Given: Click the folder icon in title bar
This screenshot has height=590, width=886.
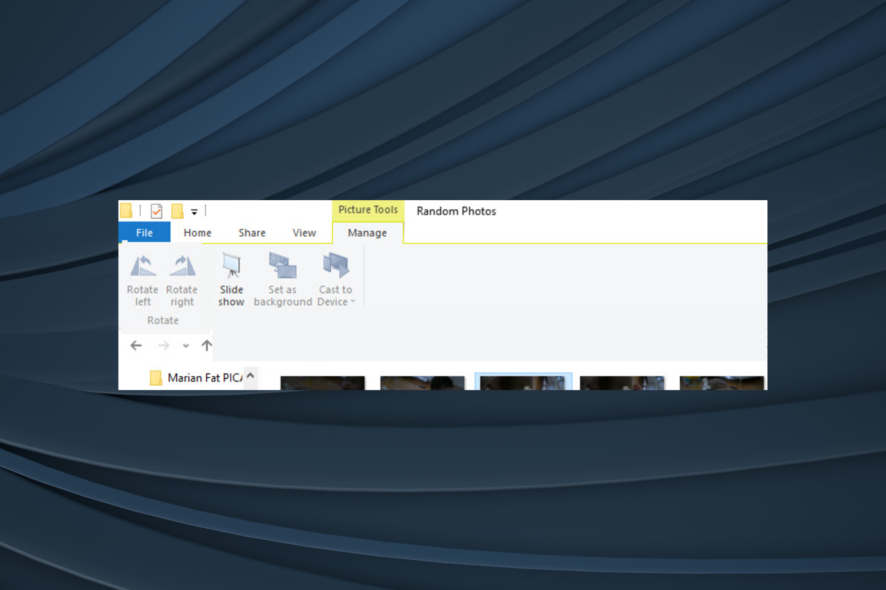Looking at the screenshot, I should pos(126,211).
